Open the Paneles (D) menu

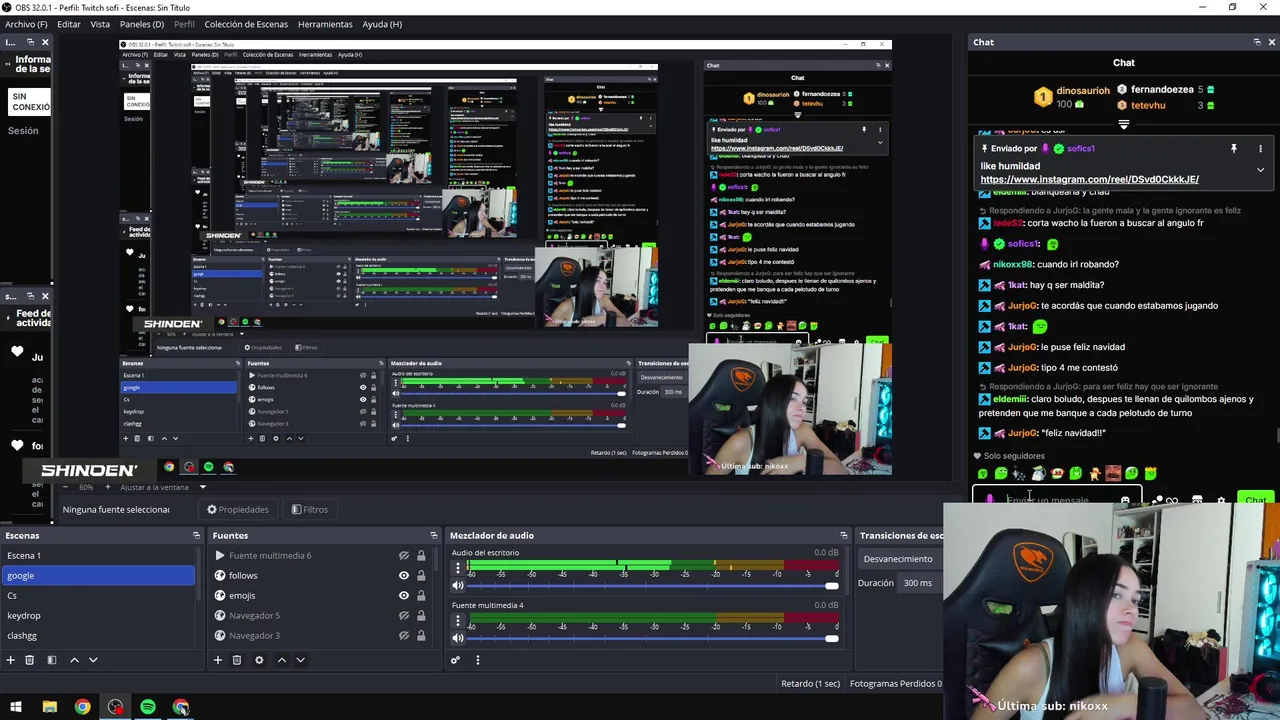[x=142, y=24]
